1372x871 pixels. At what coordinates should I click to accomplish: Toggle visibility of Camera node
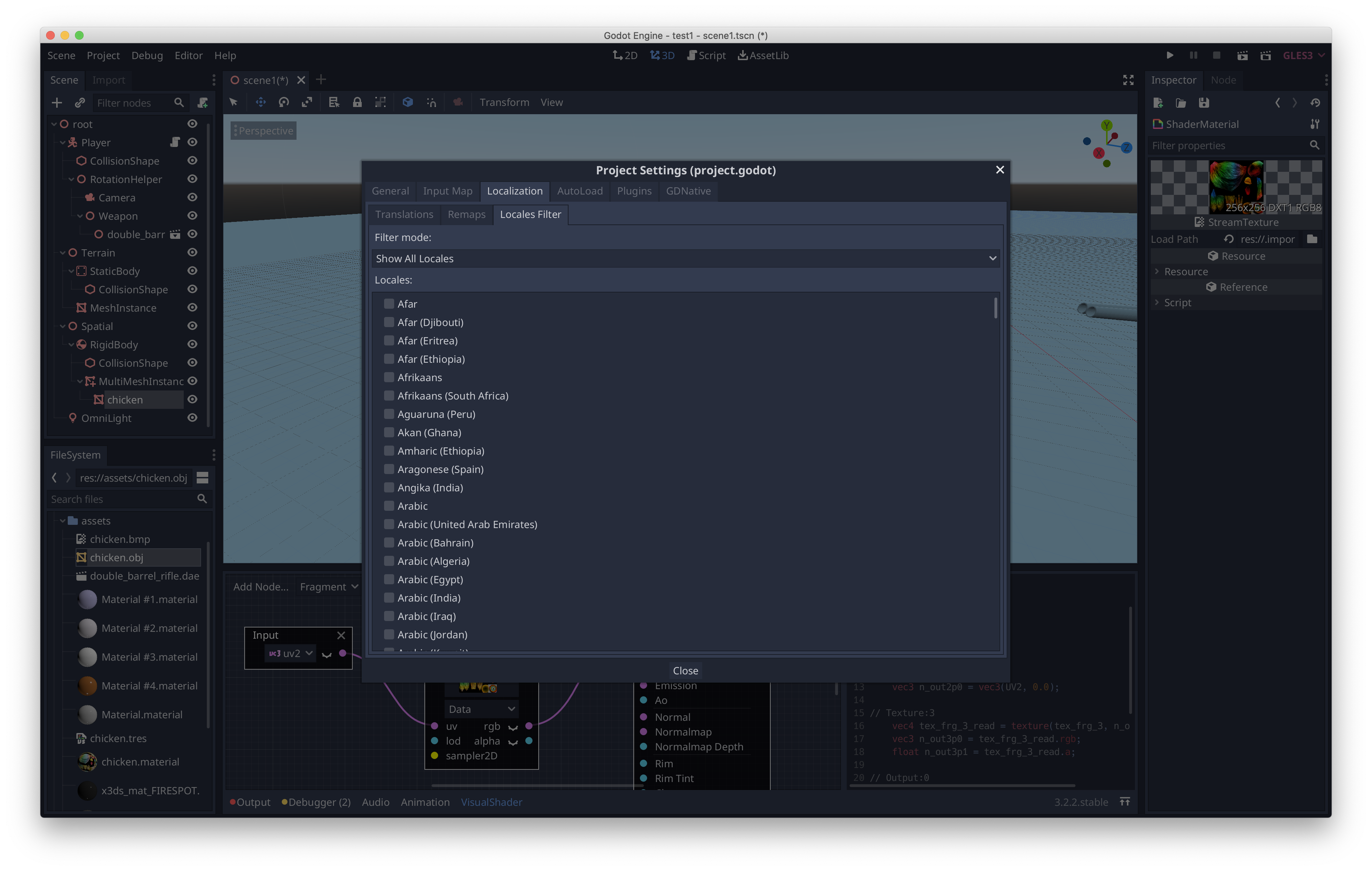click(193, 197)
